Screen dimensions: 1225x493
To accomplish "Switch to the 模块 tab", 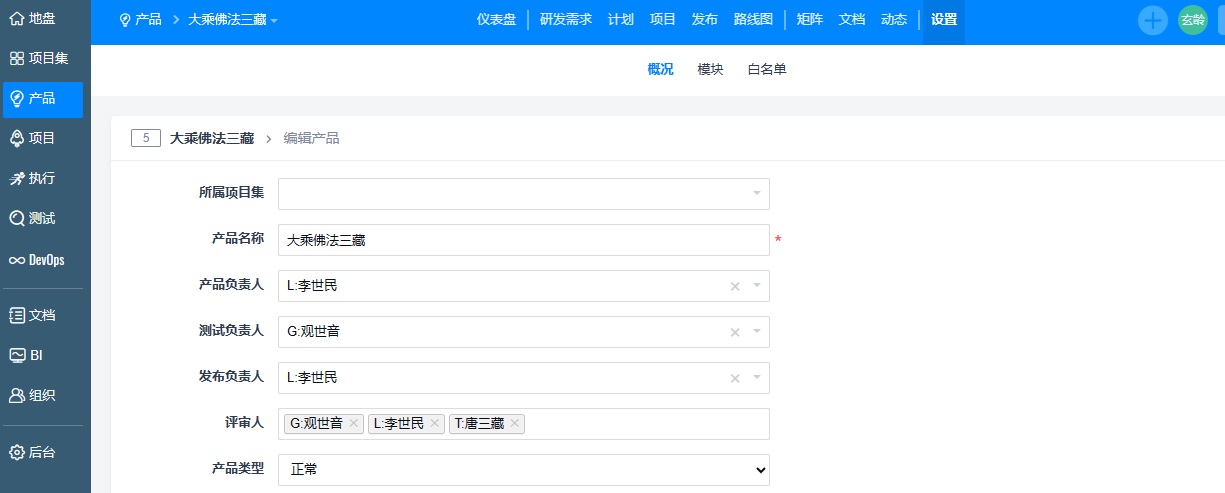I will tap(710, 69).
